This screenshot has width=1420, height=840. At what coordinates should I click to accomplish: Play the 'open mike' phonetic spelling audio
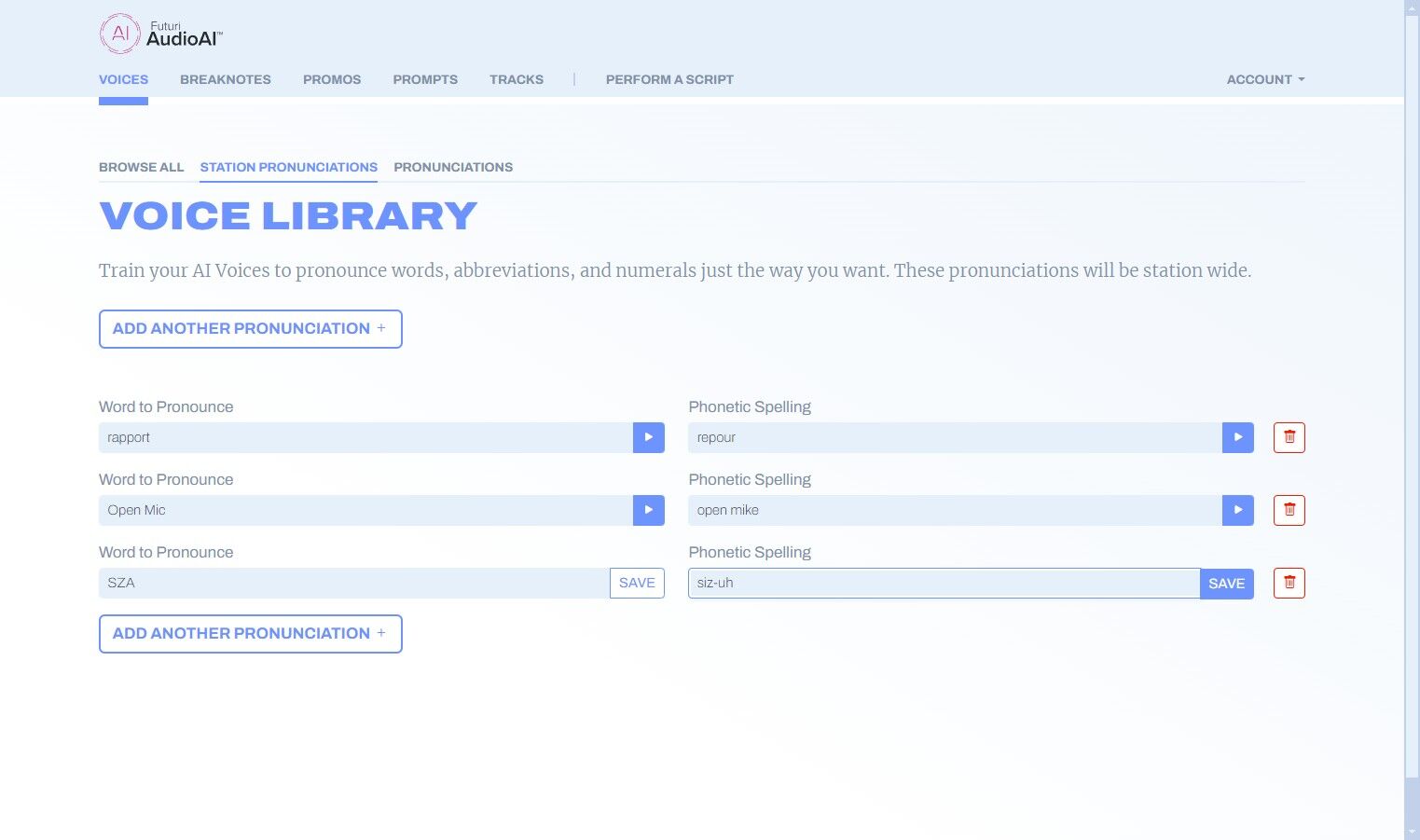(1237, 510)
